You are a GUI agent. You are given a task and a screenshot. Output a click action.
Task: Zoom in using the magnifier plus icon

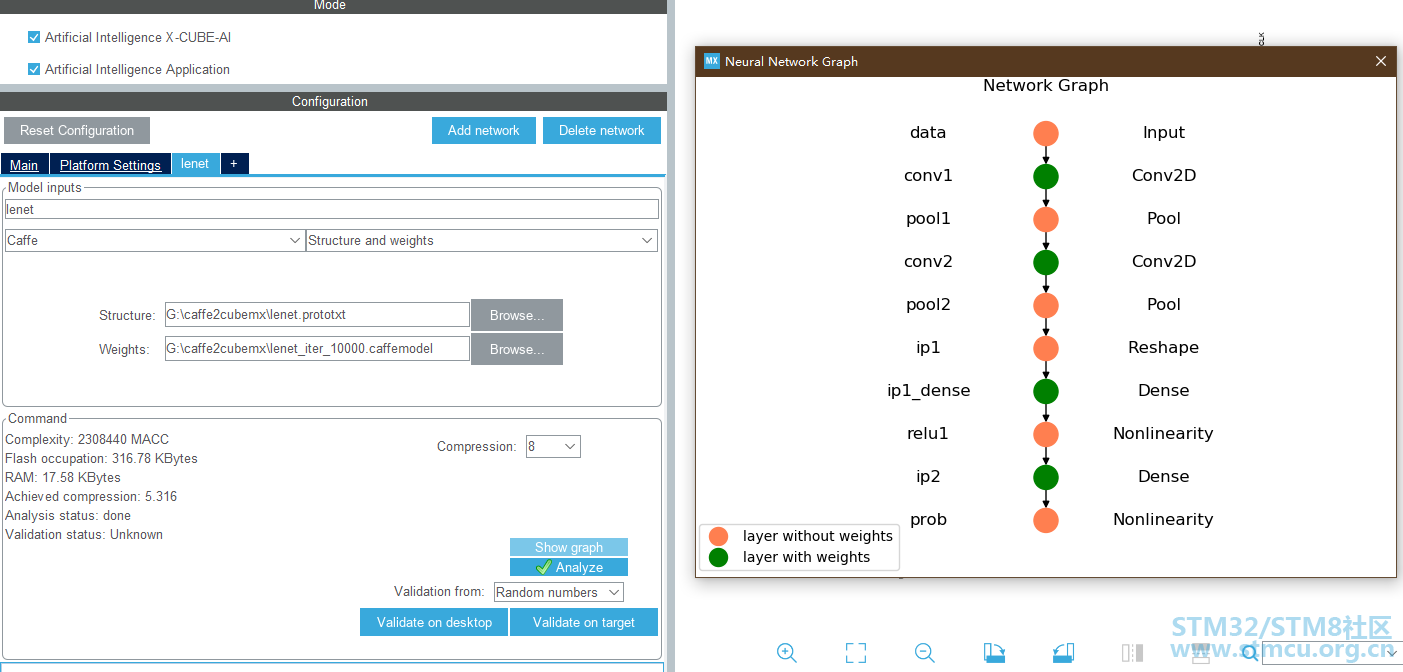point(787,653)
